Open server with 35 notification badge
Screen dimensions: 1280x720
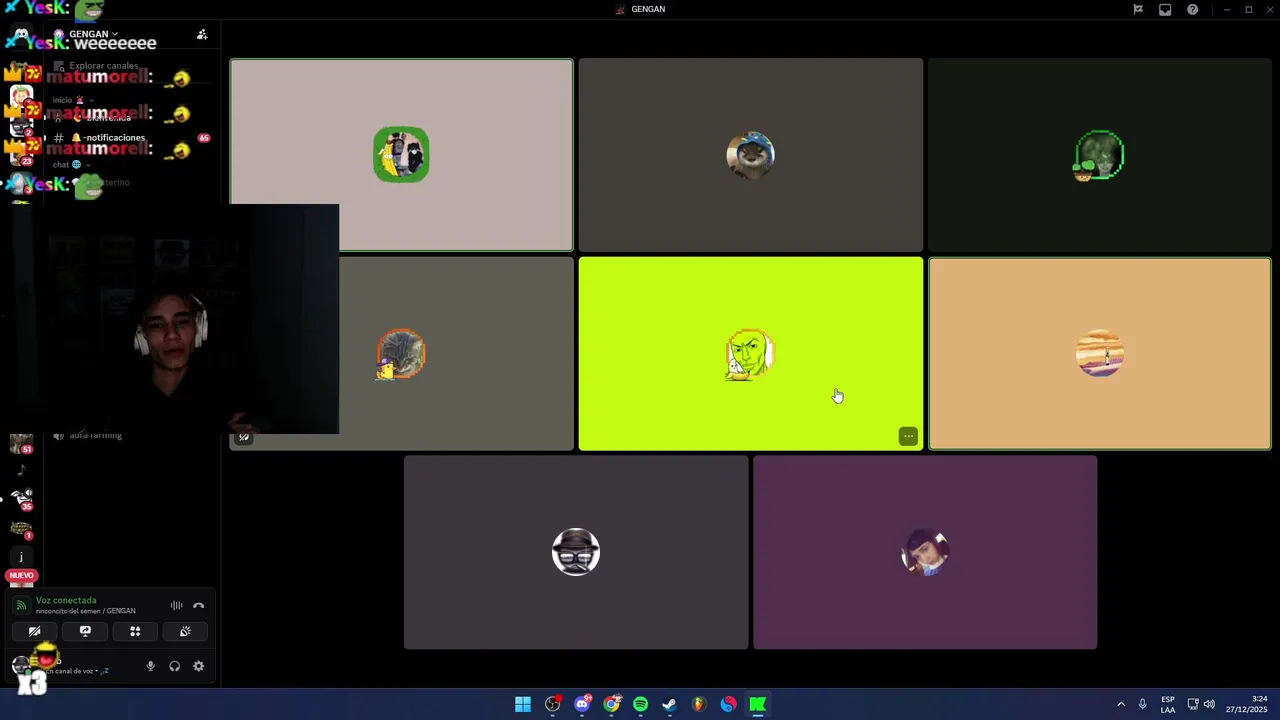point(21,499)
